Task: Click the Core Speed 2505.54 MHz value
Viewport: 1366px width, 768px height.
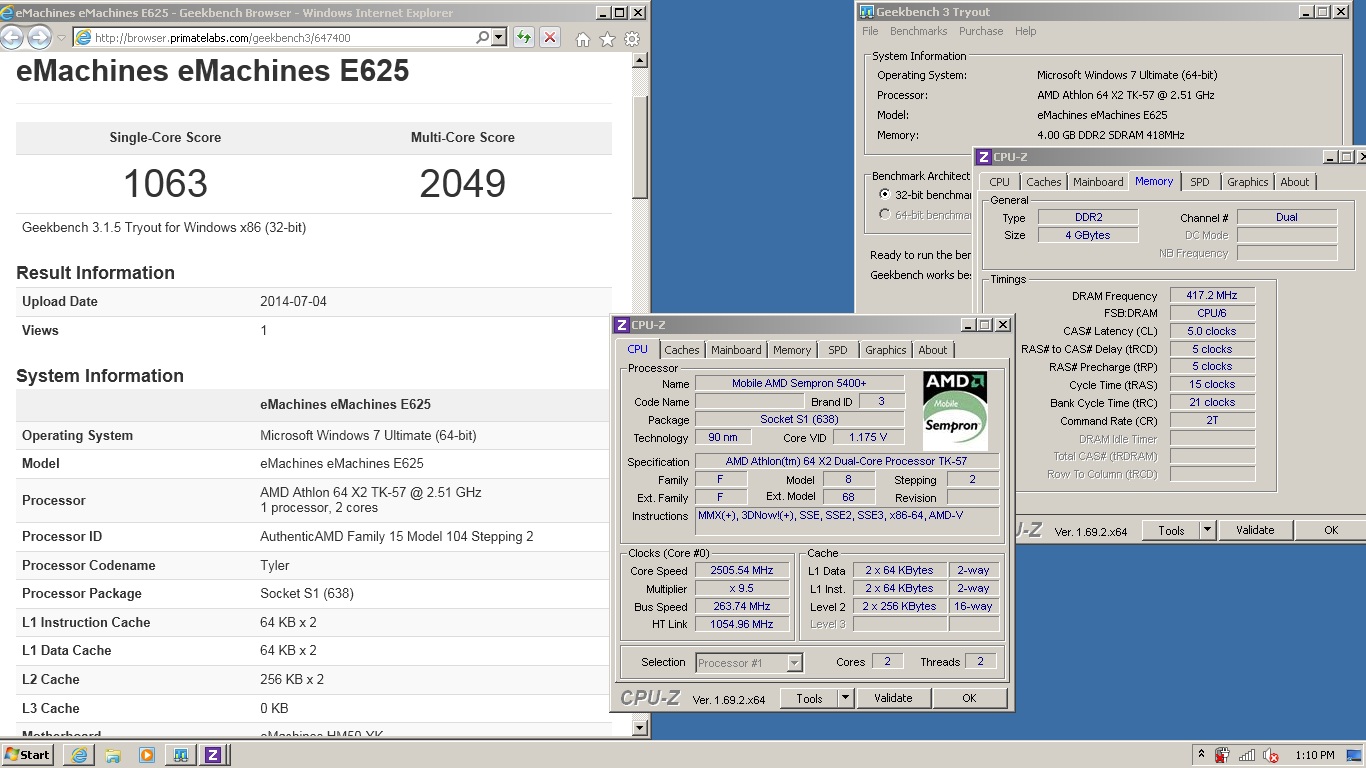Action: tap(742, 571)
